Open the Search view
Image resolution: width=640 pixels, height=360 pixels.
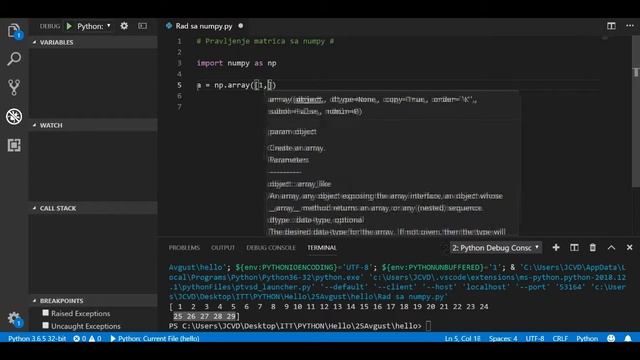pyautogui.click(x=14, y=59)
